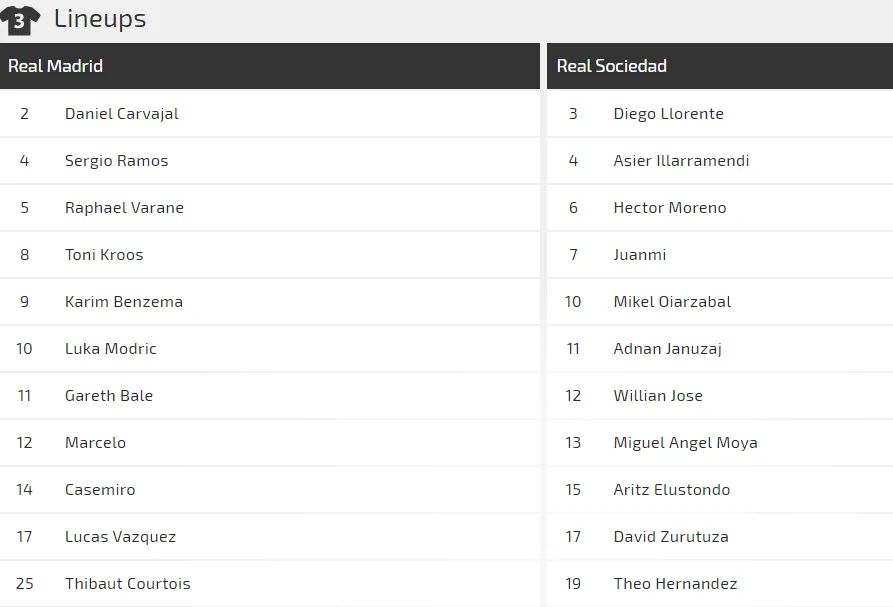Select Casemiro, number 14
The image size is (893, 607).
[x=100, y=490]
